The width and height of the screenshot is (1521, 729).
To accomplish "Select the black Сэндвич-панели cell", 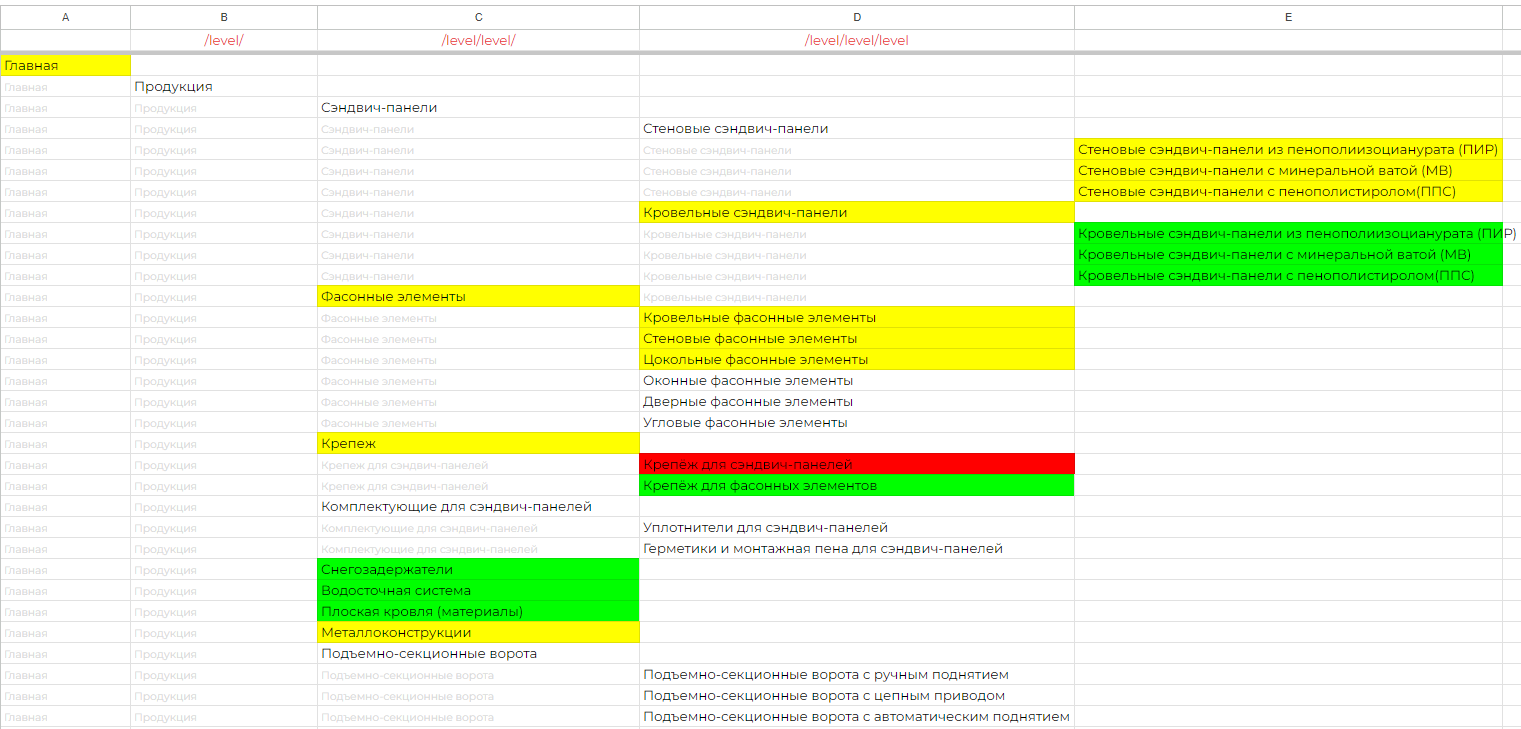I will 478,107.
